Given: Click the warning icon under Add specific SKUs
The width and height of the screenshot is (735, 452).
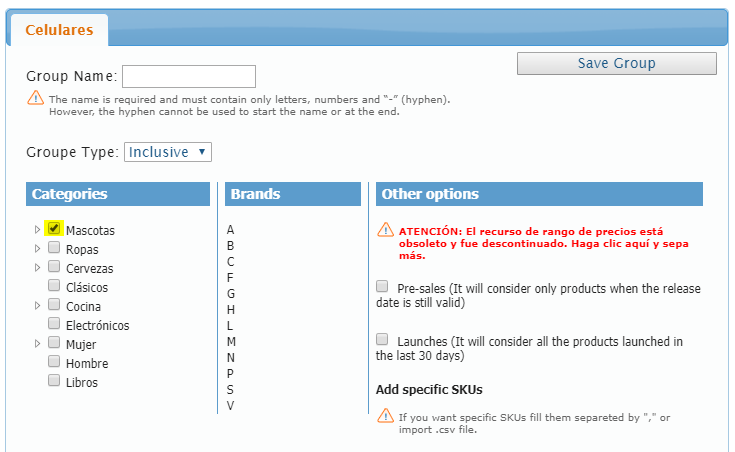Looking at the screenshot, I should click(x=385, y=417).
